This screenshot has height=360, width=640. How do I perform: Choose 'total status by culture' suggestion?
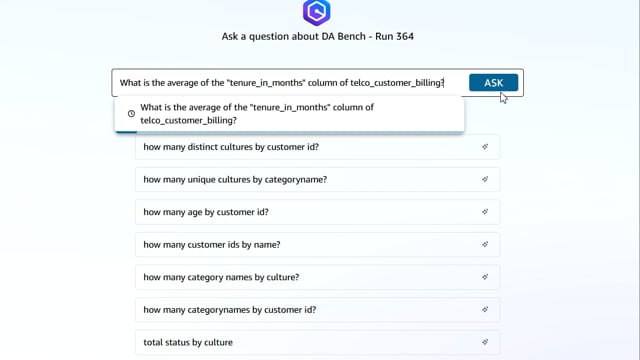(x=317, y=342)
